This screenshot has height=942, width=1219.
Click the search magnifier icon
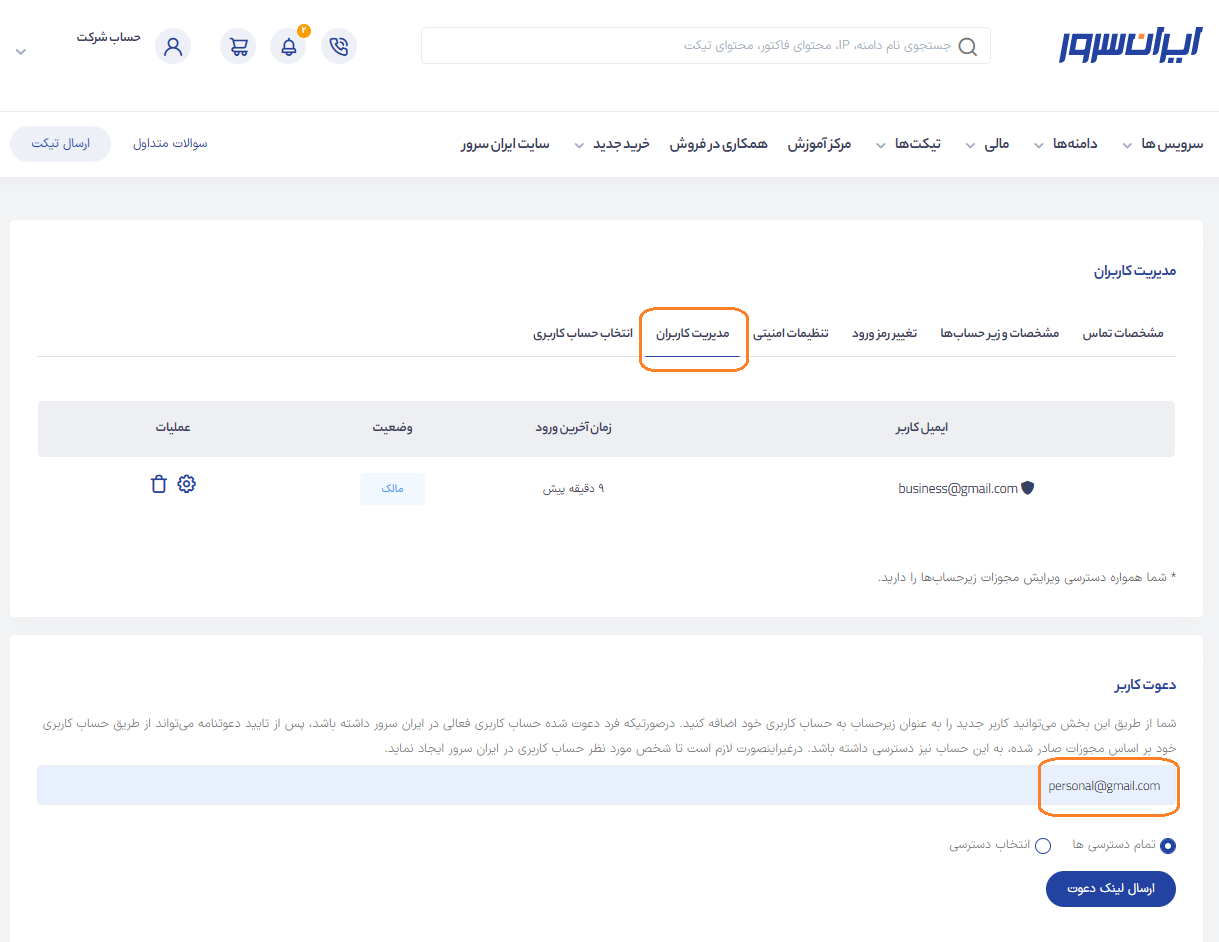(x=967, y=47)
